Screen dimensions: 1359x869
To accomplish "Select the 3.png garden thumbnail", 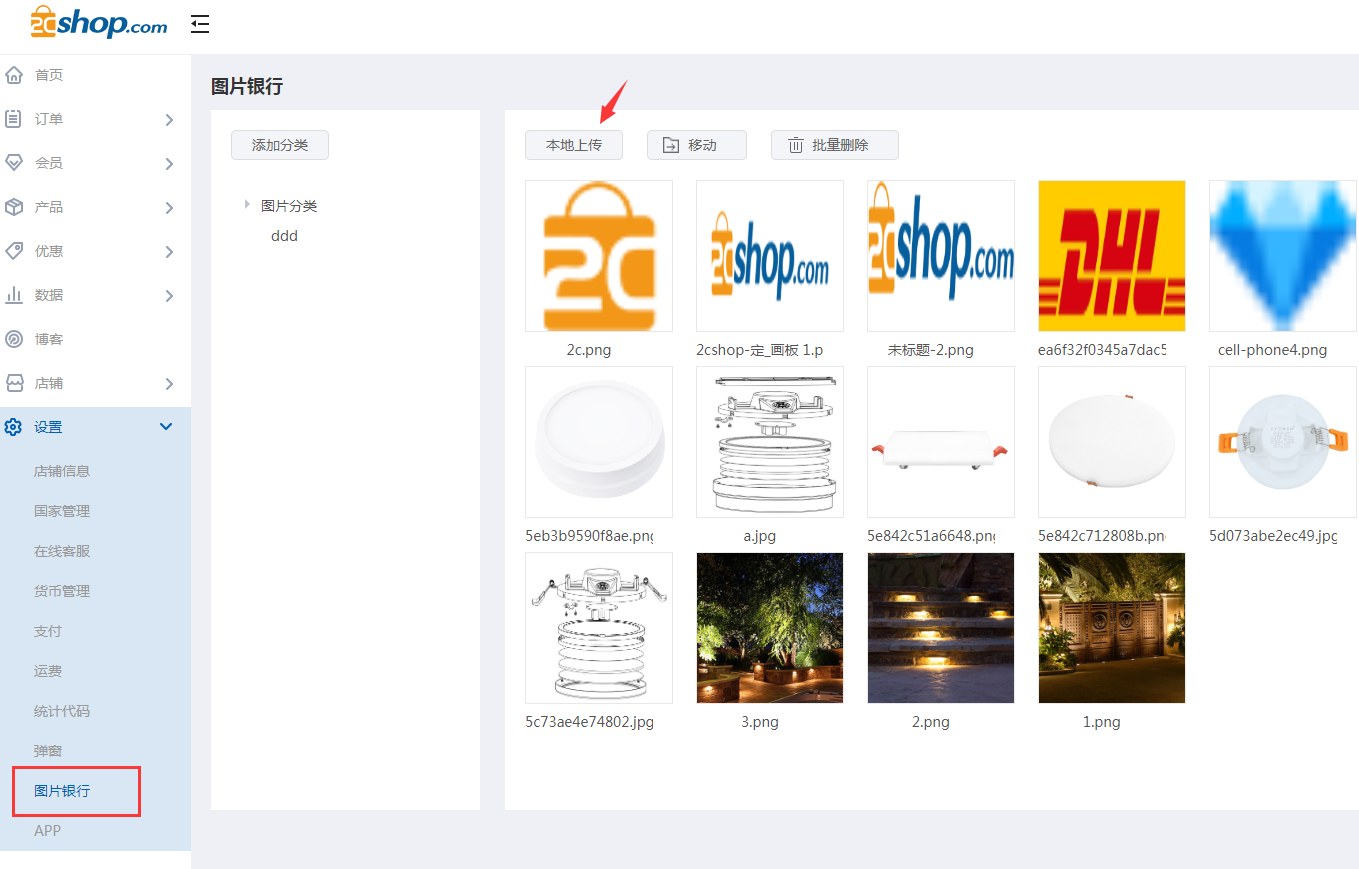I will pos(770,628).
